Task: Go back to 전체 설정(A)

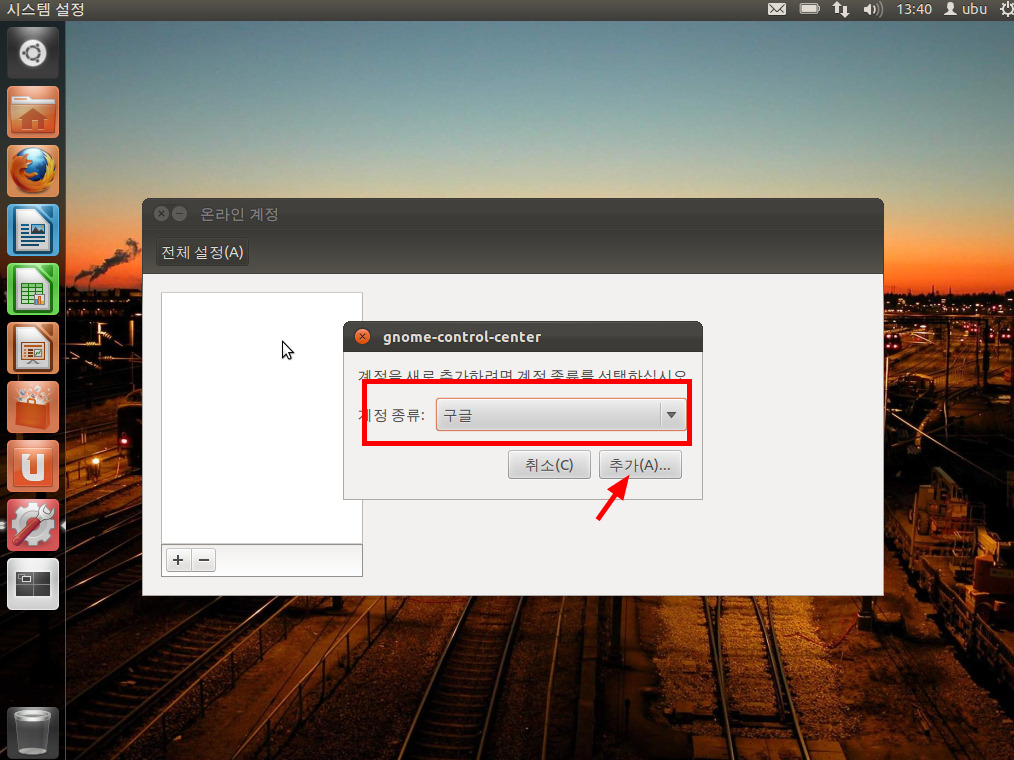Action: pos(202,252)
